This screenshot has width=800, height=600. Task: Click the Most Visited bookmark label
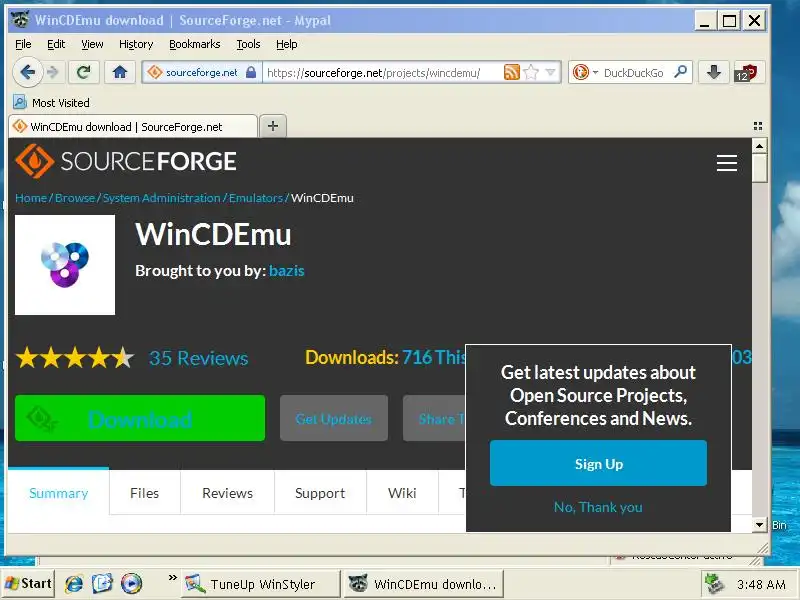(61, 103)
